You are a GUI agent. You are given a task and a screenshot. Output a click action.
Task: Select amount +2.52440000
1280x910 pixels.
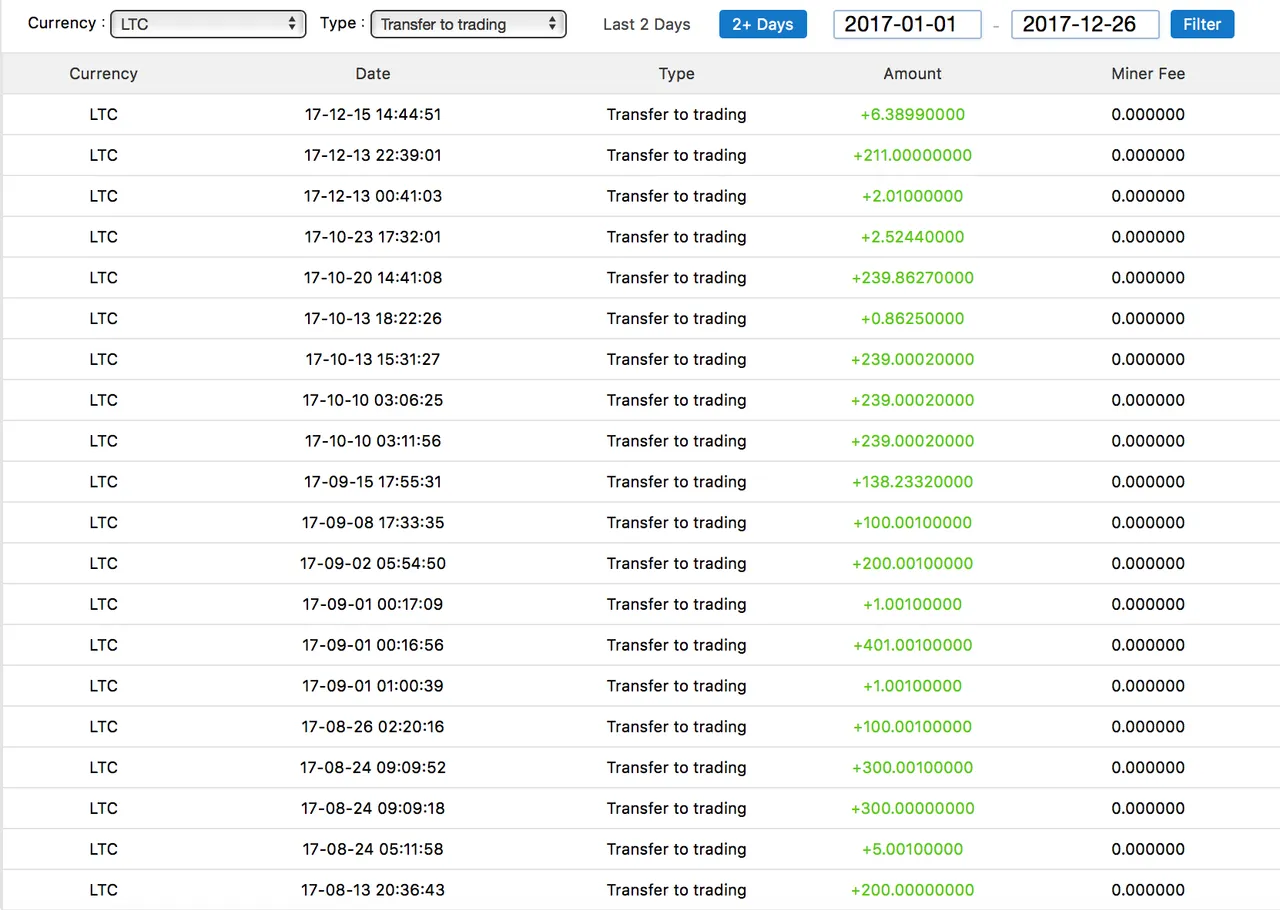click(x=912, y=237)
